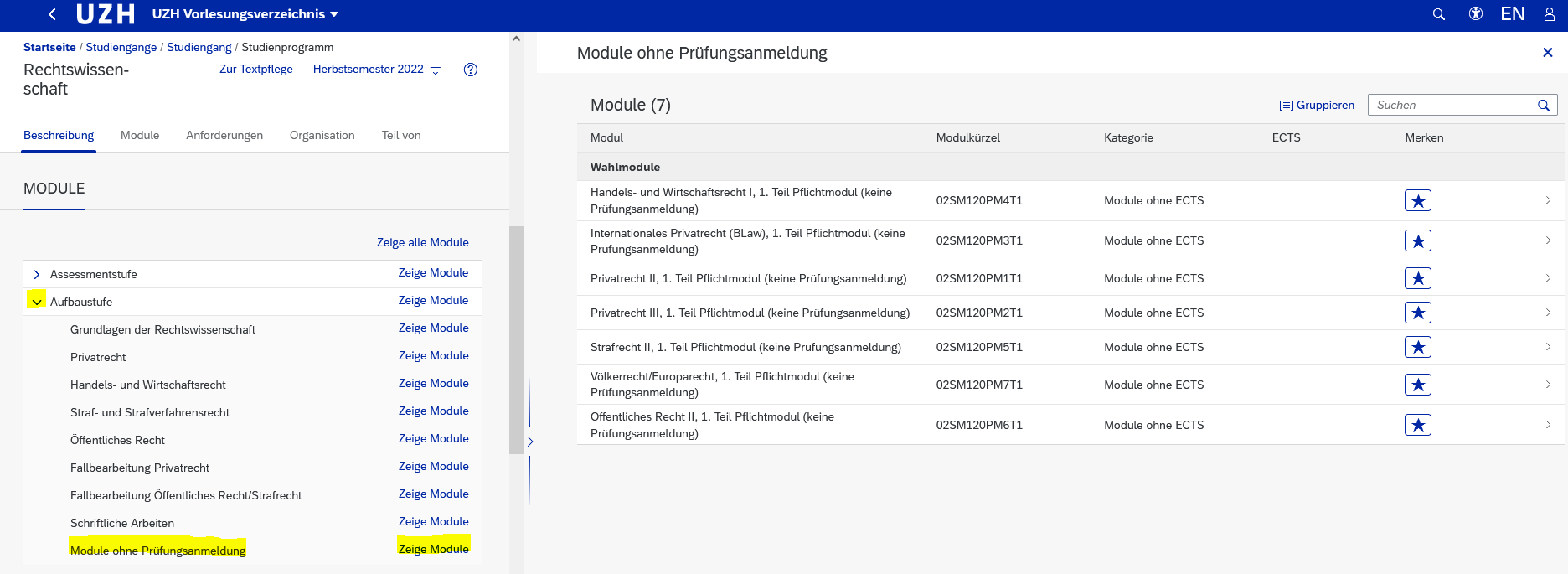The width and height of the screenshot is (1568, 574).
Task: Switch to the Organisation tab
Action: click(322, 136)
